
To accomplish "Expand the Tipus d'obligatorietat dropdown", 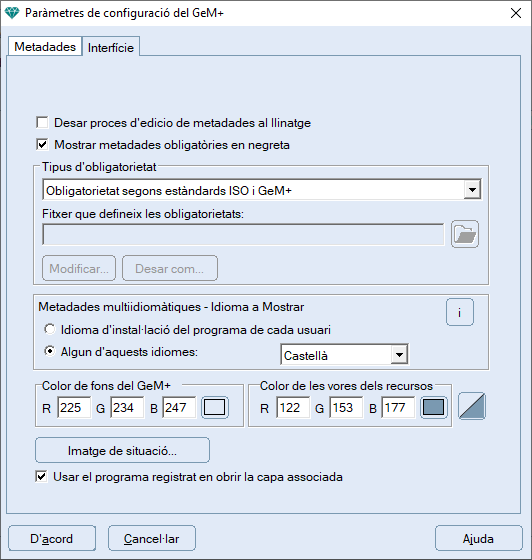I will [x=472, y=190].
